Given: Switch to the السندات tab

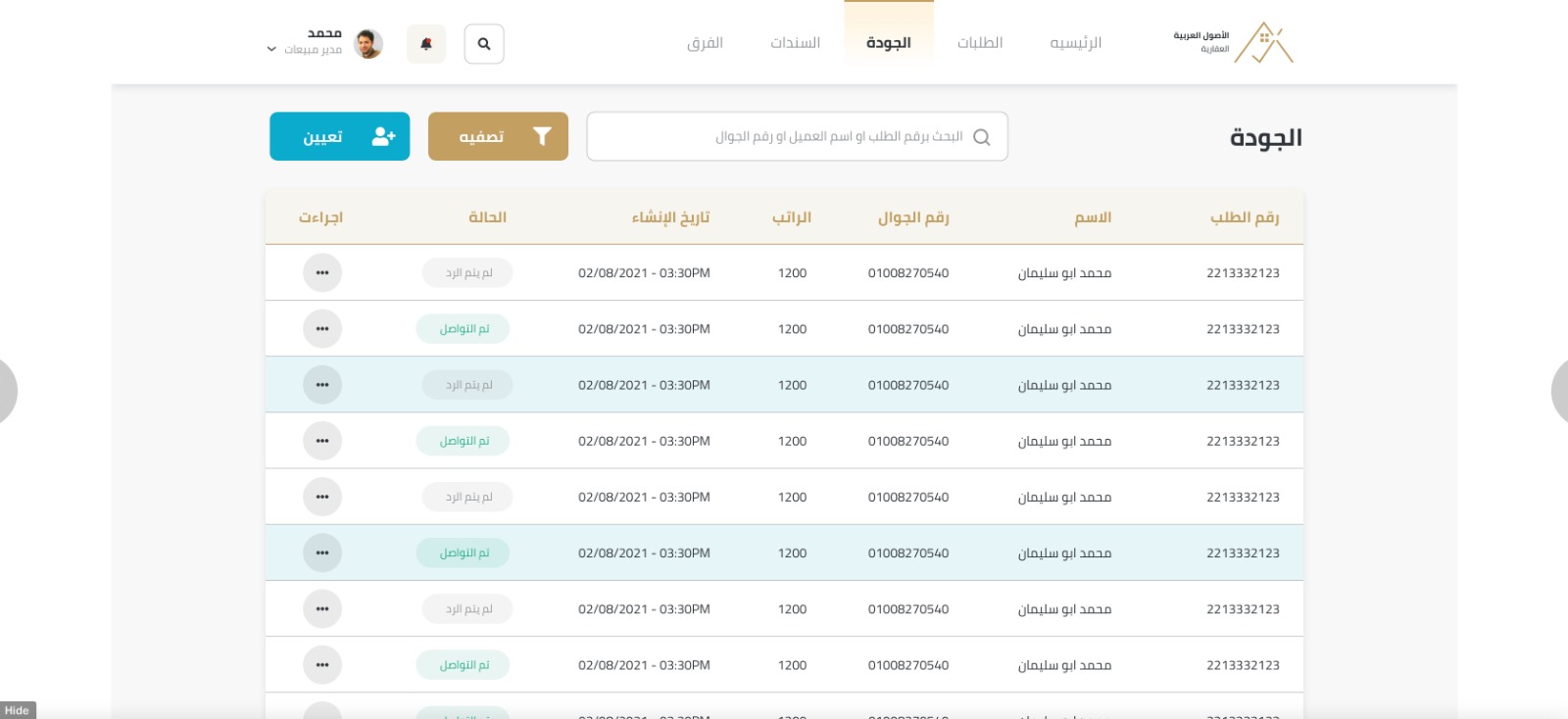Looking at the screenshot, I should tap(795, 43).
